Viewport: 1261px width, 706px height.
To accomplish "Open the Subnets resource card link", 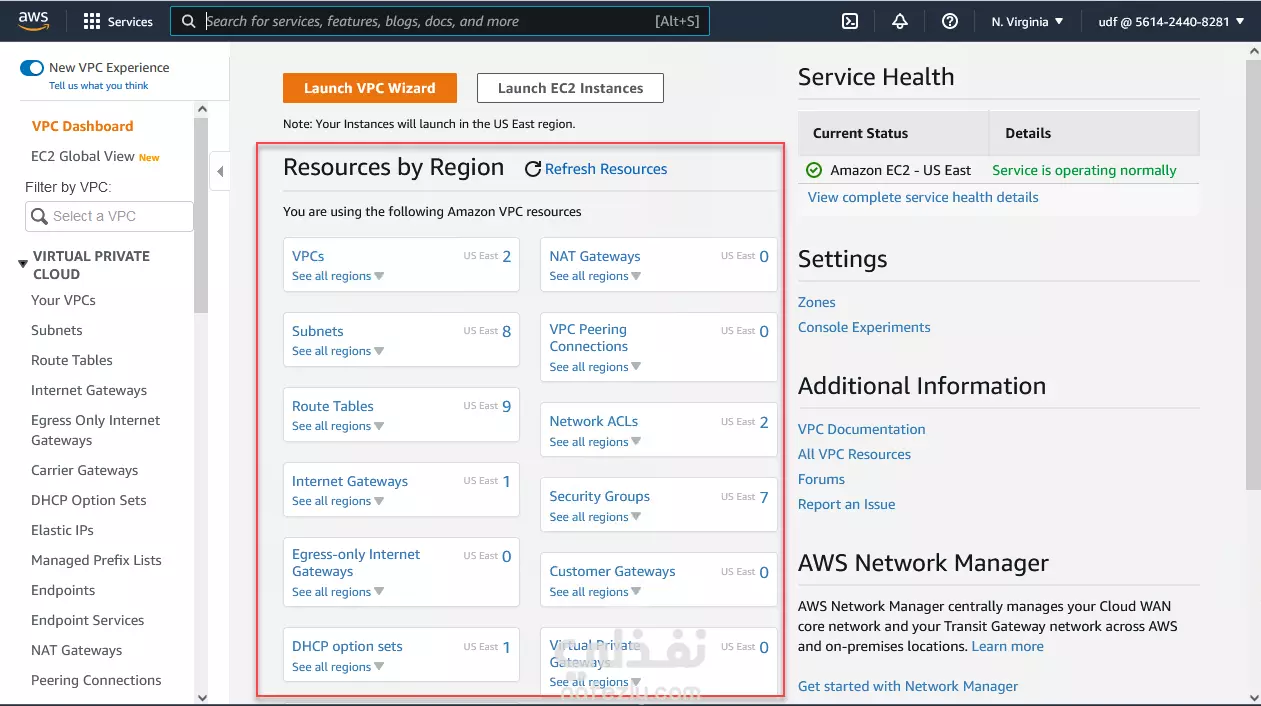I will point(318,331).
